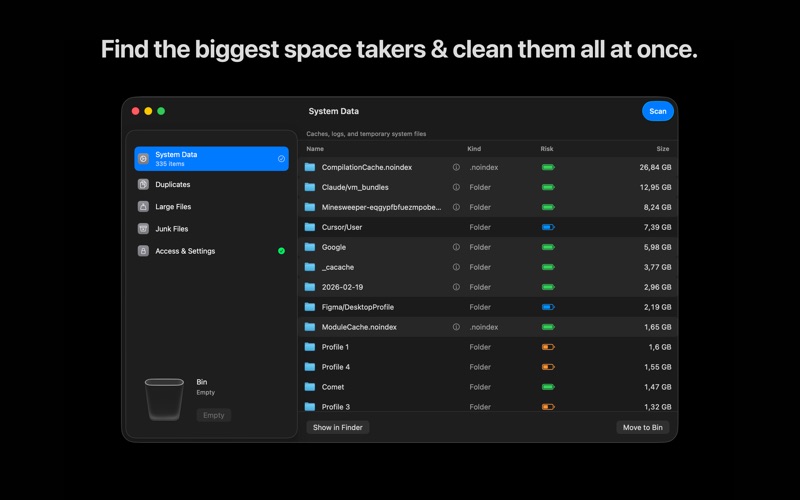Click folder icon of Comet row

pos(310,387)
